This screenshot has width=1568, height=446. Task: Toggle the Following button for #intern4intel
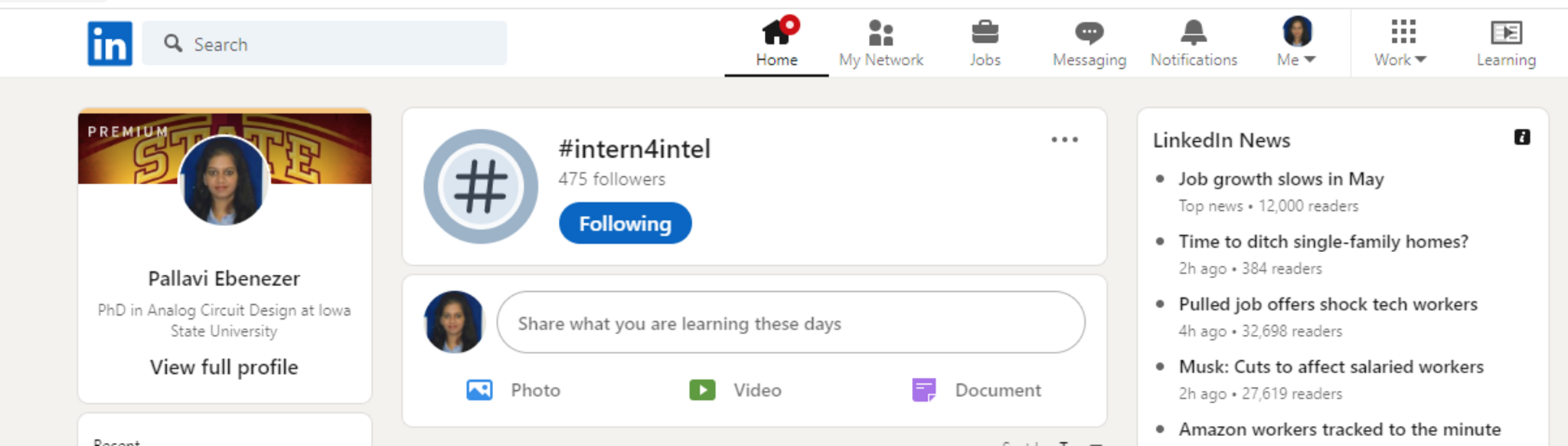625,223
